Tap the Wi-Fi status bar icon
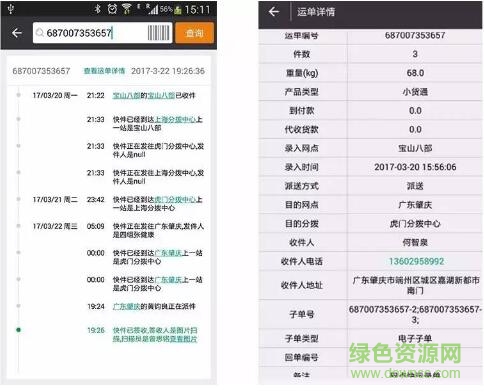 (127, 9)
